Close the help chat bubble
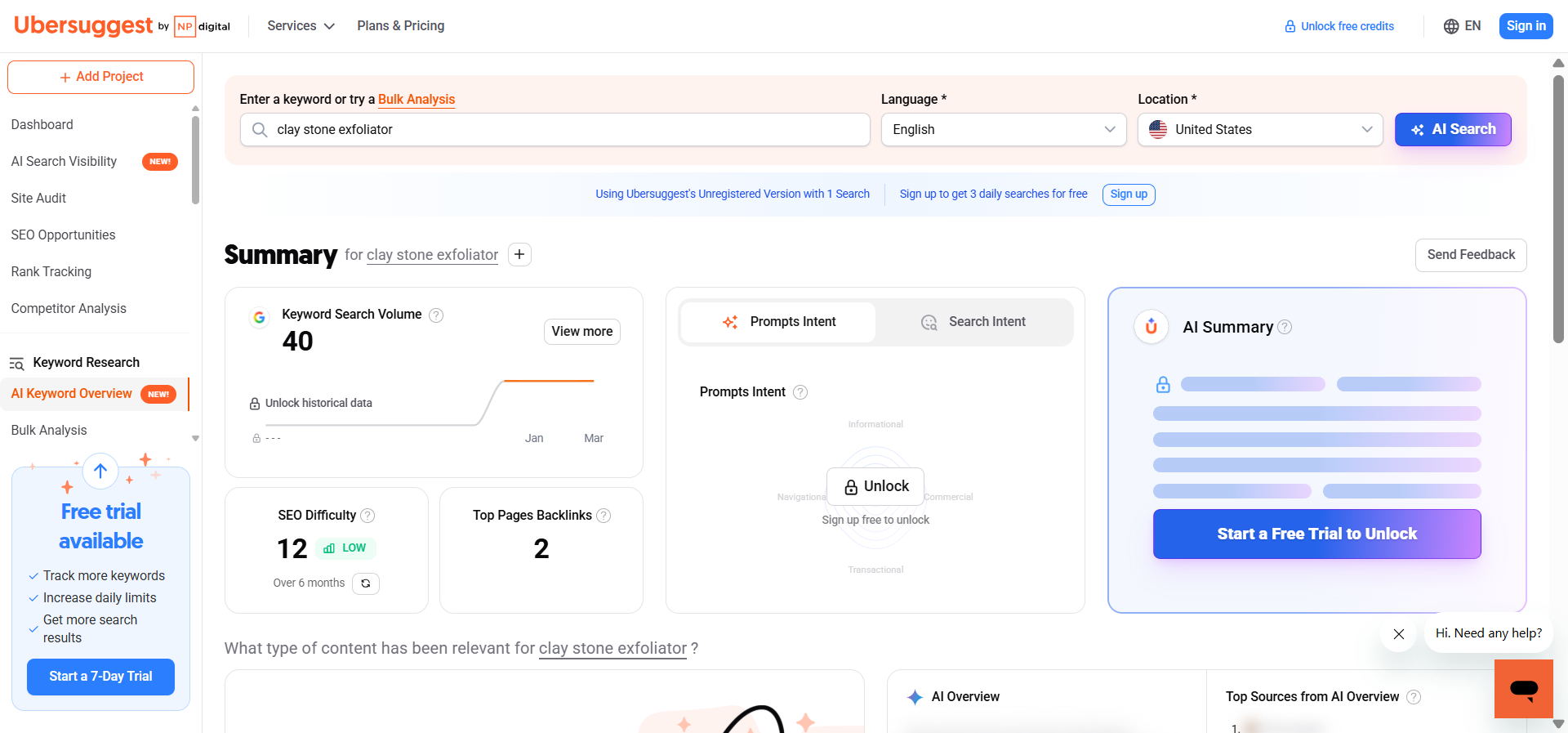This screenshot has width=1568, height=733. (1399, 634)
